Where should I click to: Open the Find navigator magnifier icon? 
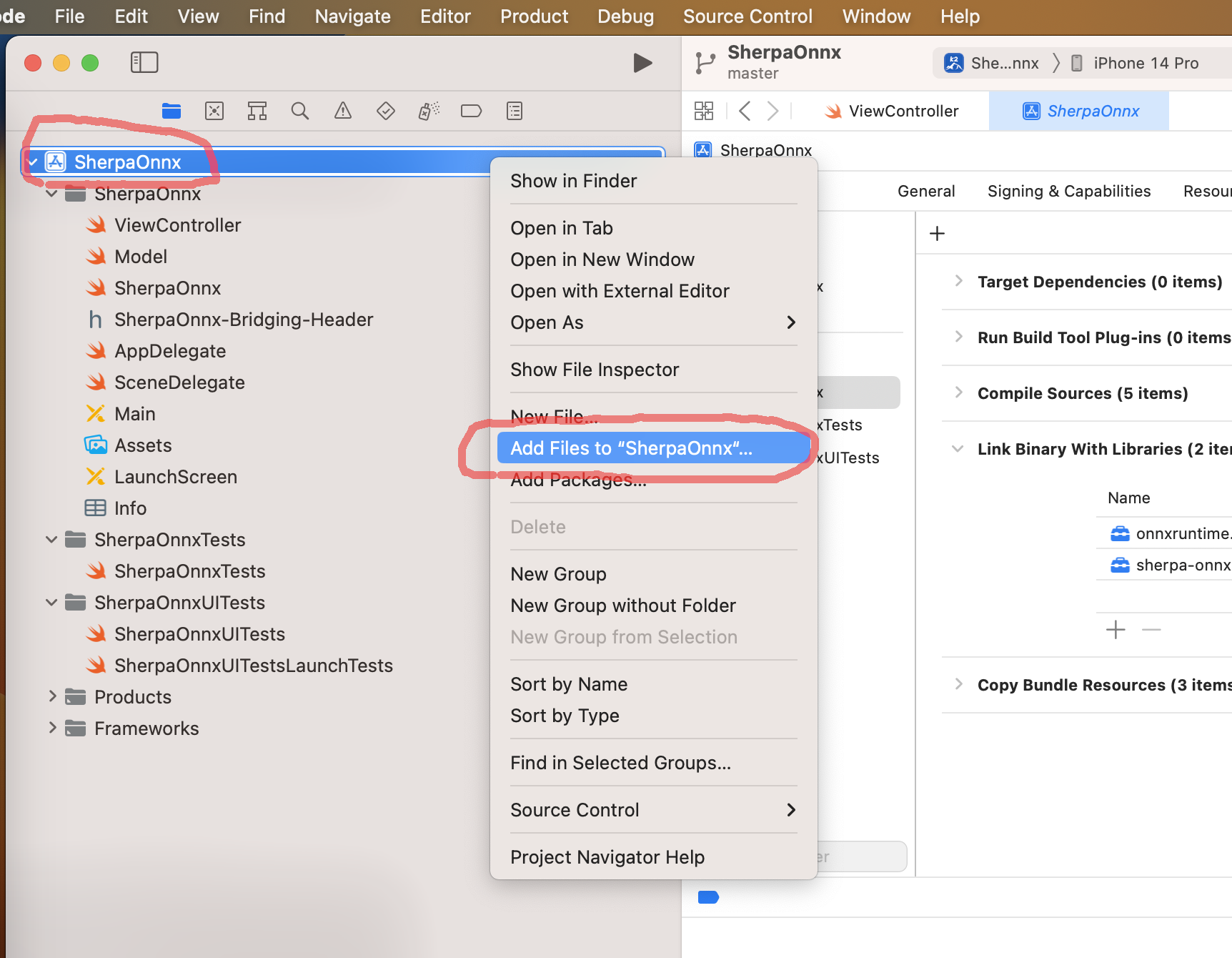300,111
